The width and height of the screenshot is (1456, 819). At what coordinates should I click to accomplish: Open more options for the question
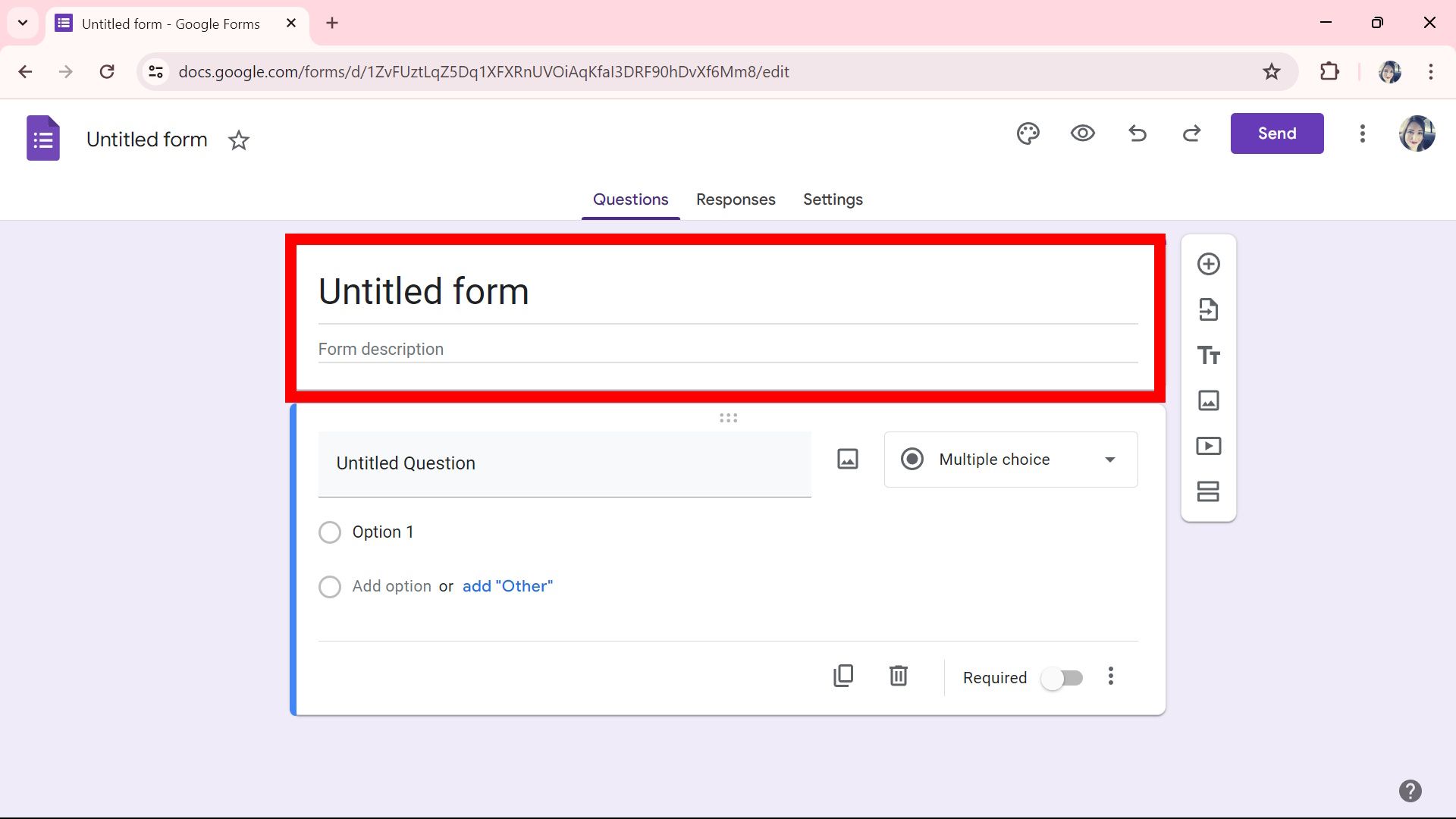click(1110, 676)
